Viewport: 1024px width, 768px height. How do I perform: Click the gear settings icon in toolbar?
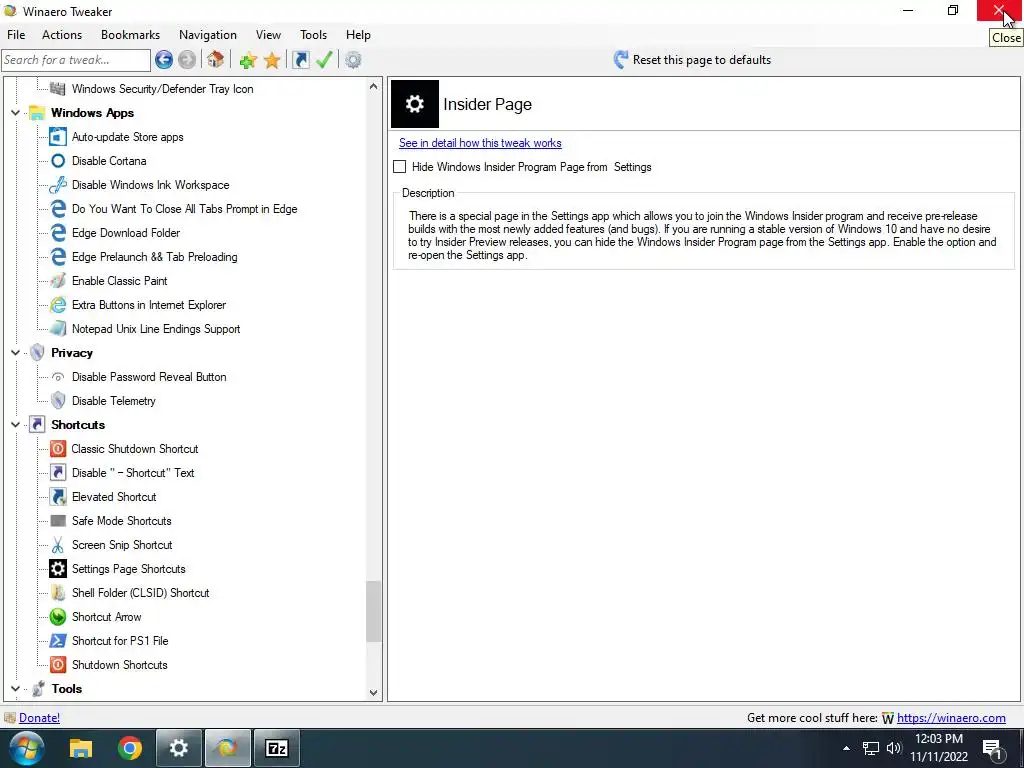(353, 60)
